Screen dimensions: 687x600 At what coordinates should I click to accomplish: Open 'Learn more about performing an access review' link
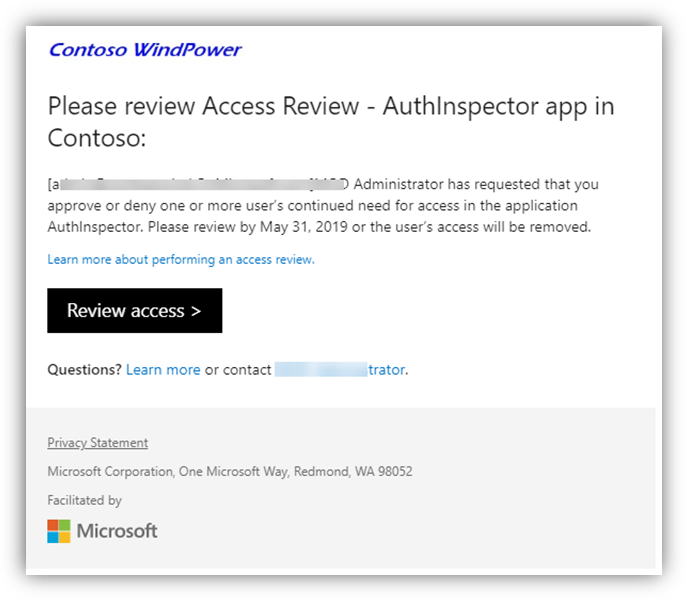[x=181, y=259]
